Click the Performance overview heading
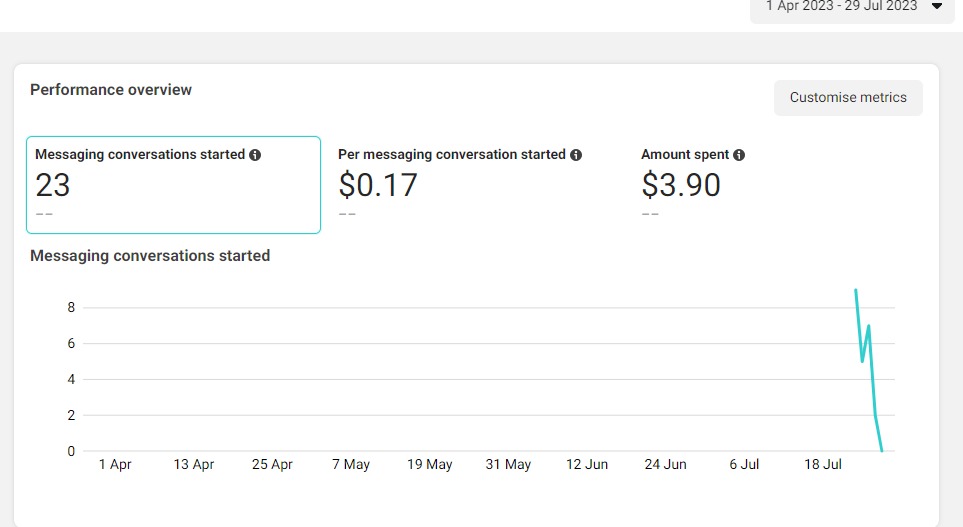The height and width of the screenshot is (527, 963). (x=111, y=90)
